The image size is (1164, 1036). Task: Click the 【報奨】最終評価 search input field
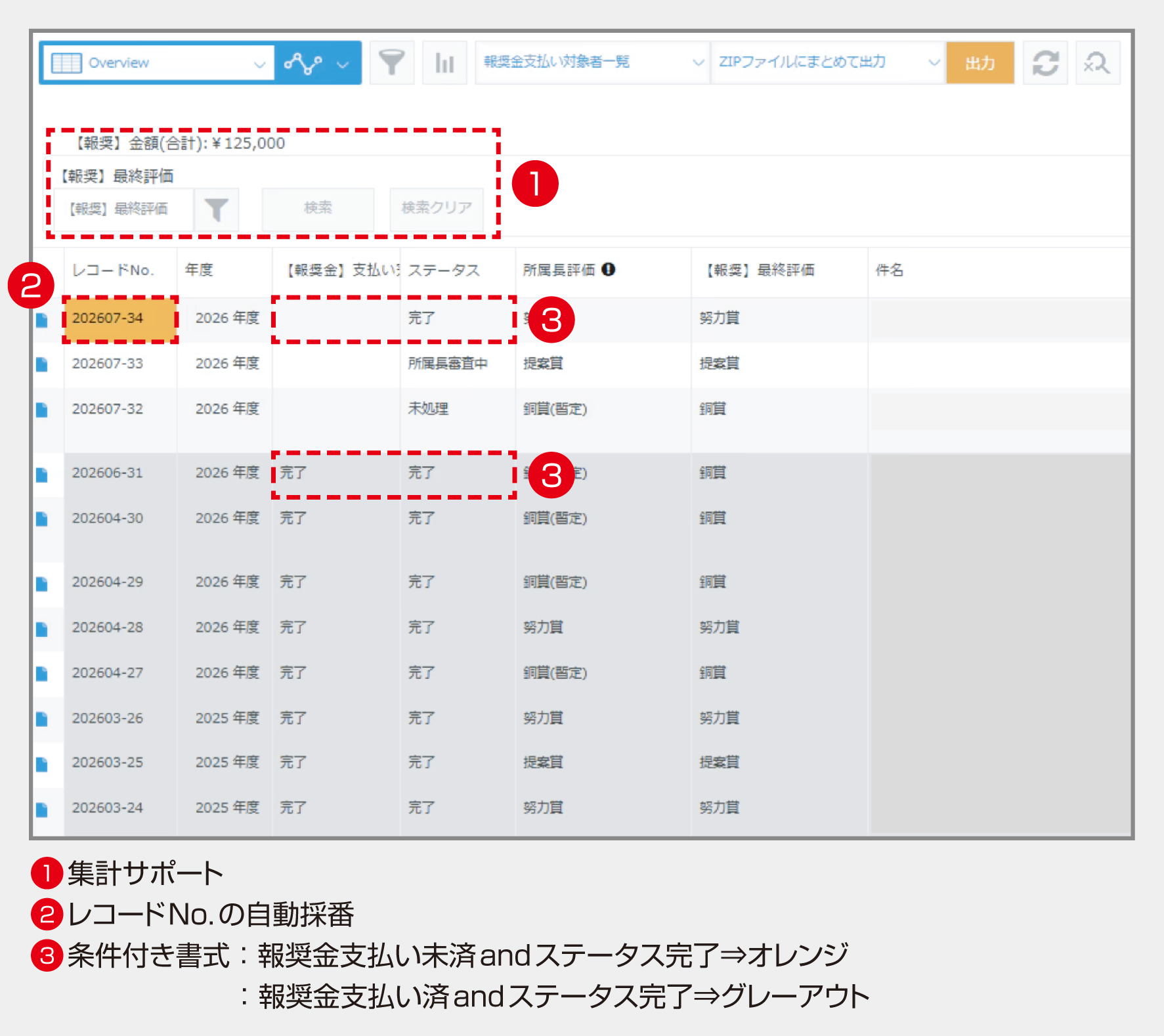pyautogui.click(x=123, y=209)
